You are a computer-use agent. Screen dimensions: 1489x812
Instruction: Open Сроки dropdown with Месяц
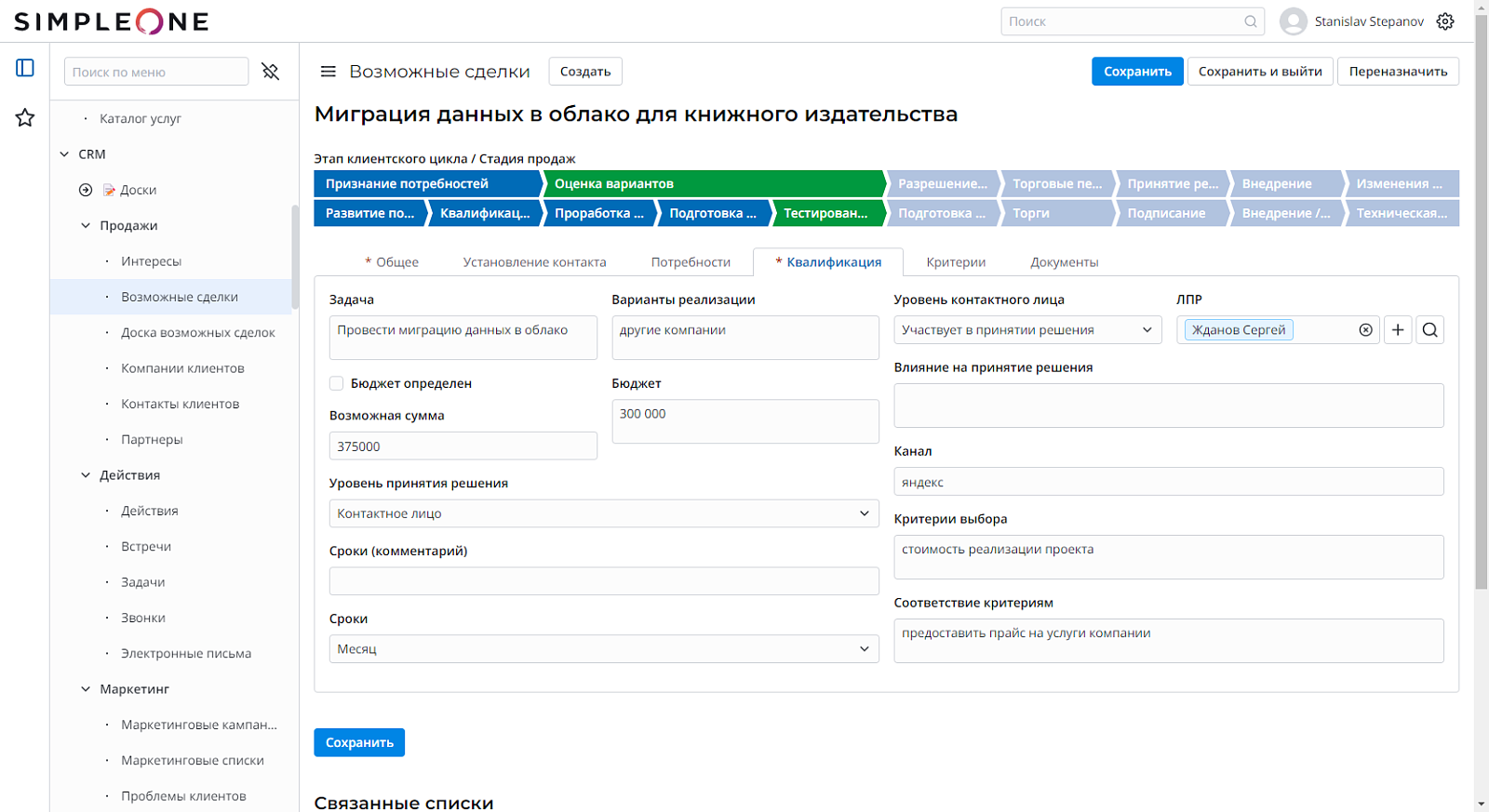point(604,649)
